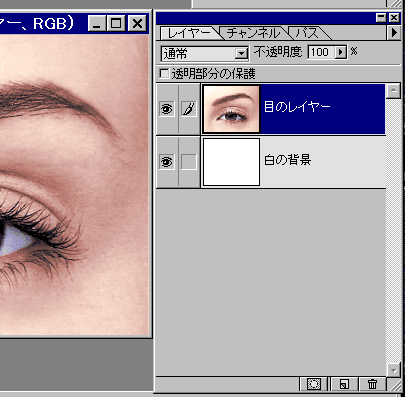
Task: Select the 白の背景 layer name
Action: click(287, 160)
